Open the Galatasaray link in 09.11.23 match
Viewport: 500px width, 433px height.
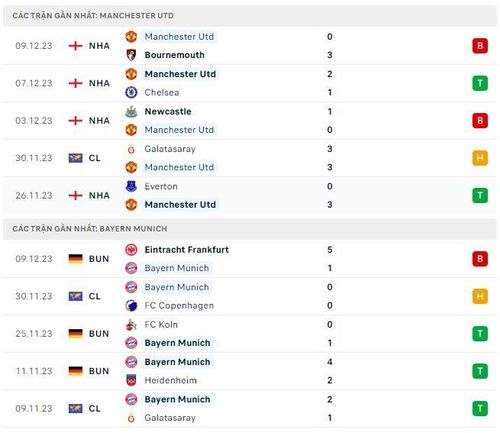pos(170,418)
